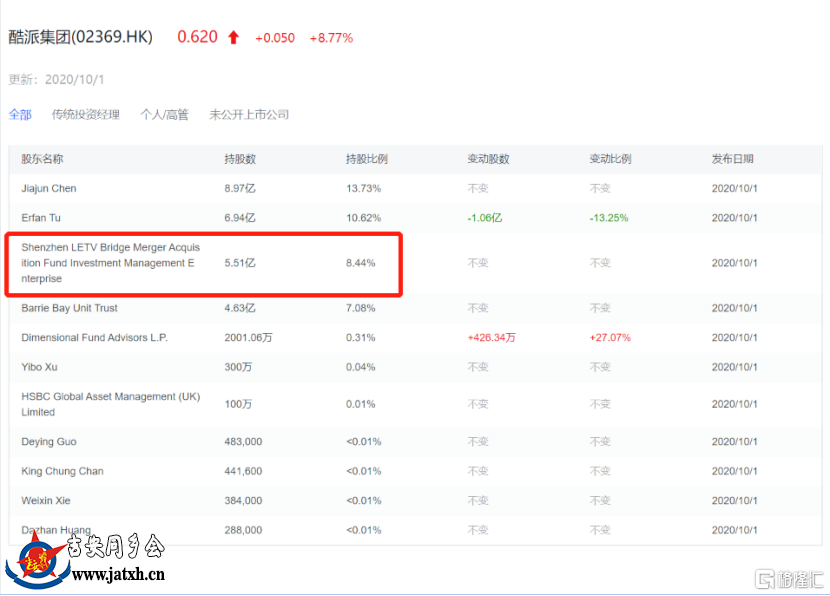
Task: Select shareholder Barrie Bay Unit Trust
Action: (x=69, y=308)
